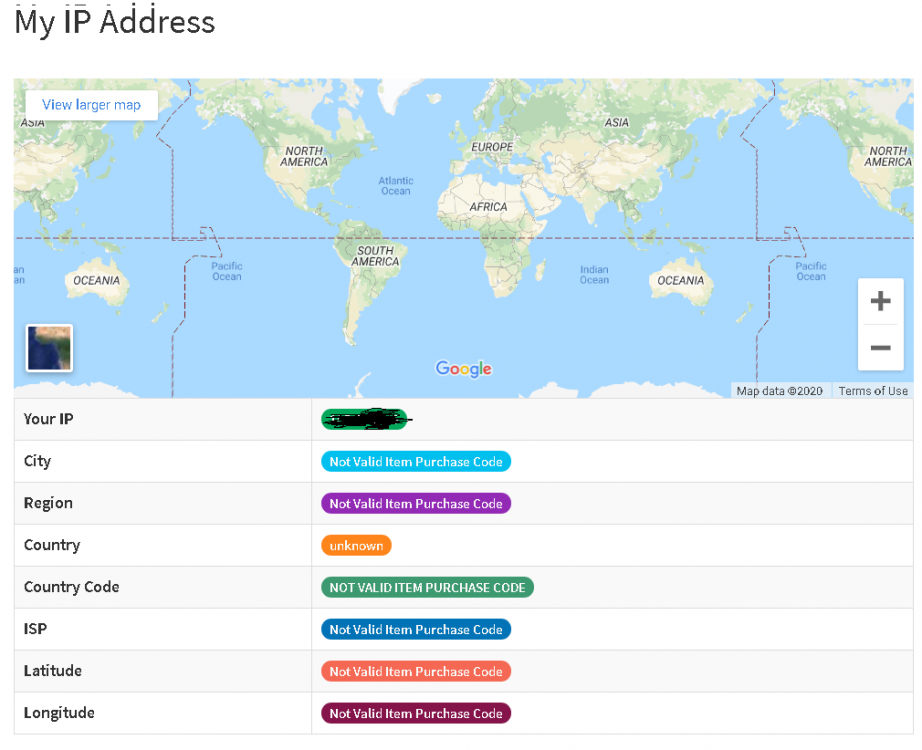Screen dimensions: 922x750
Task: Click the Latitude value badge
Action: [416, 672]
